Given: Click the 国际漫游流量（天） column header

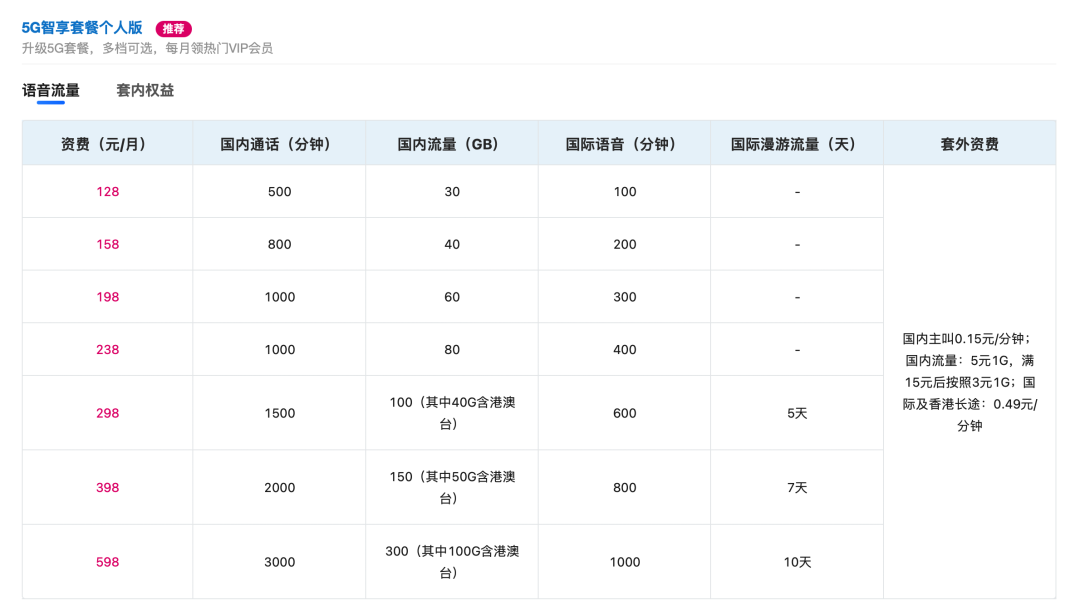Looking at the screenshot, I should pos(796,143).
